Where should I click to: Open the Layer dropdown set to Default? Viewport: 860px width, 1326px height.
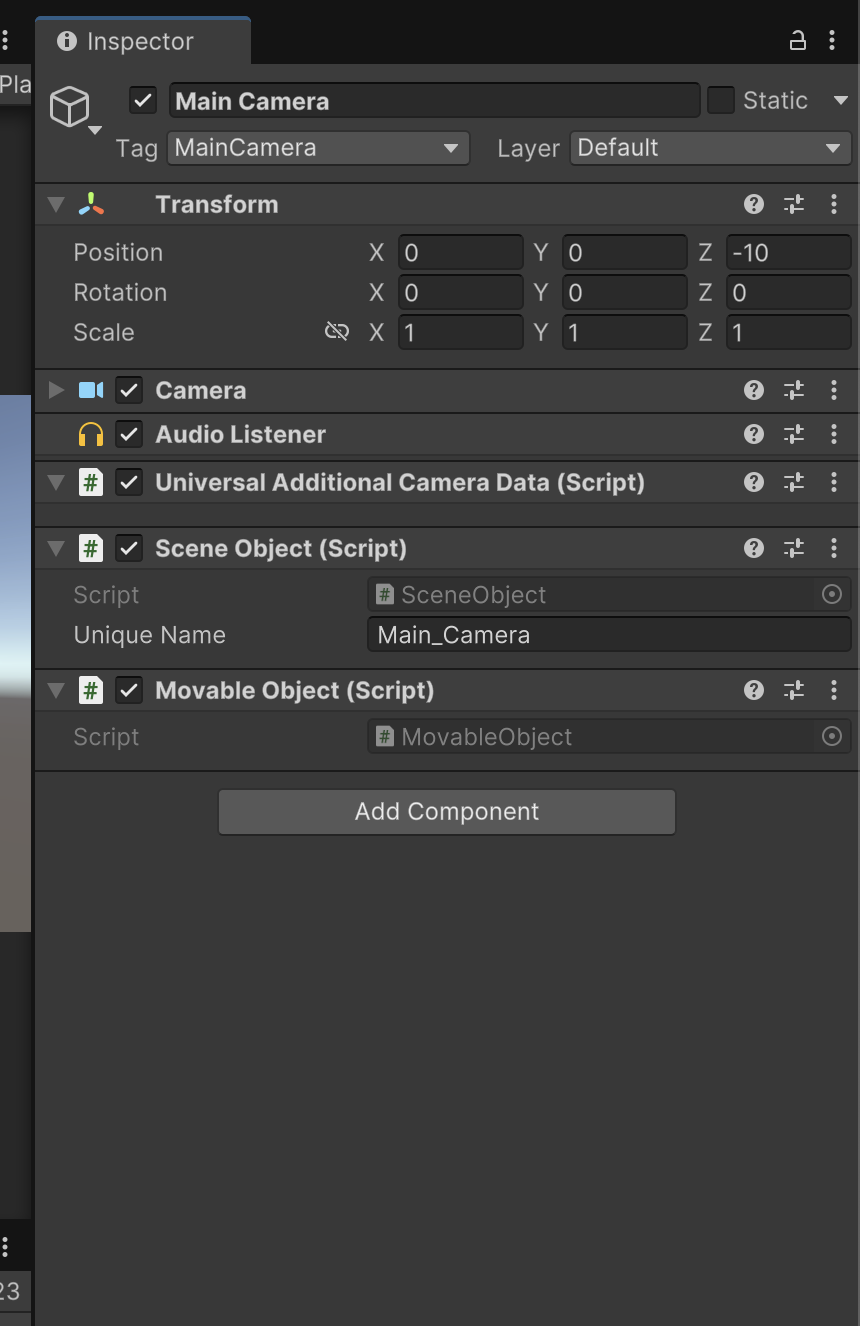tap(710, 148)
